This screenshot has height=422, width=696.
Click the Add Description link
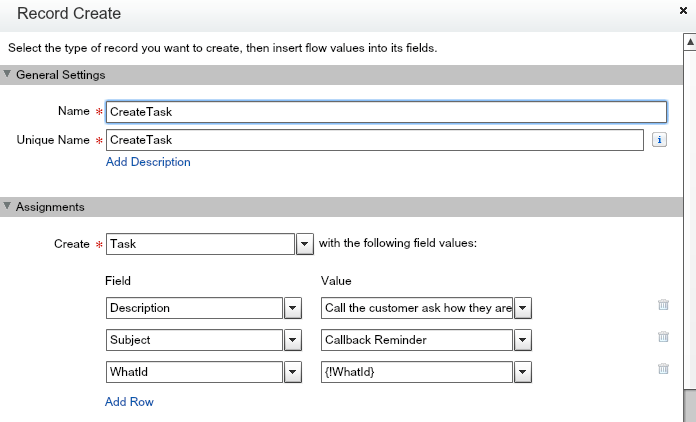tap(148, 162)
